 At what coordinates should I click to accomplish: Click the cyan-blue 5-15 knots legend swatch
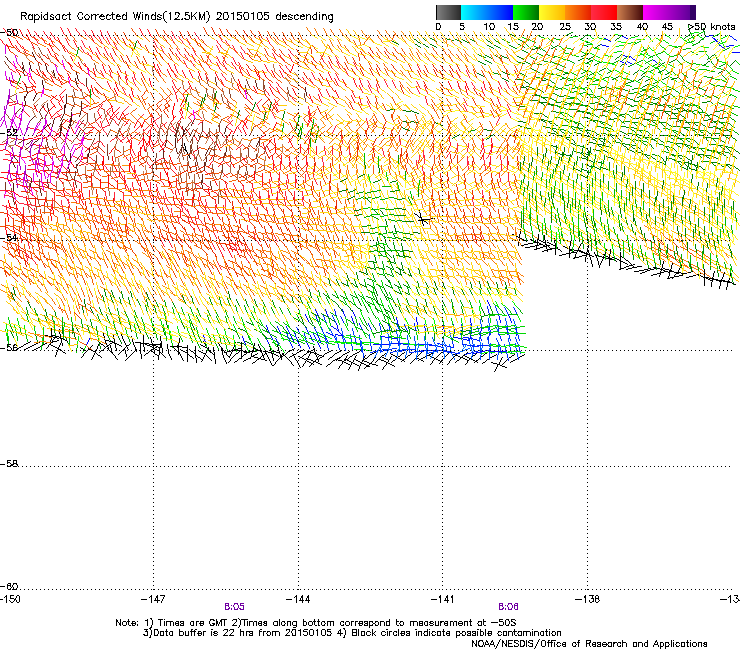point(487,12)
